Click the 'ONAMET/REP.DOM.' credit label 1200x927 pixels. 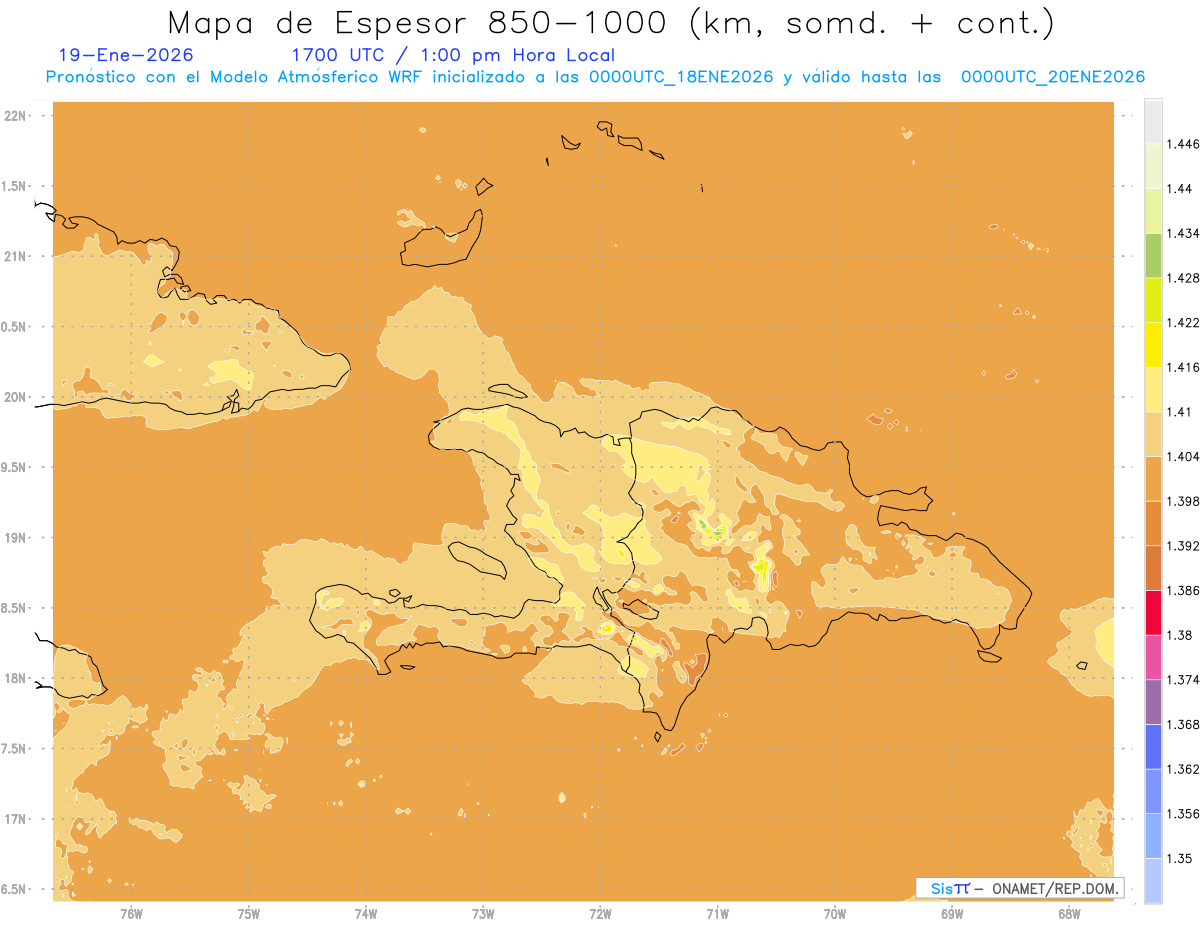(x=1055, y=888)
